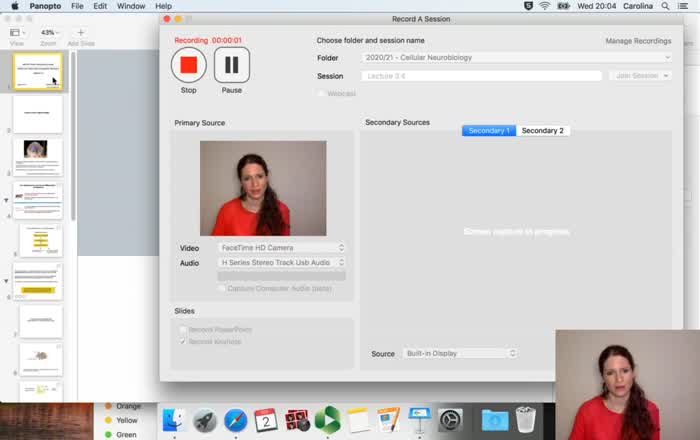Open Launchpad from the Dock
The height and width of the screenshot is (440, 700).
[205, 420]
